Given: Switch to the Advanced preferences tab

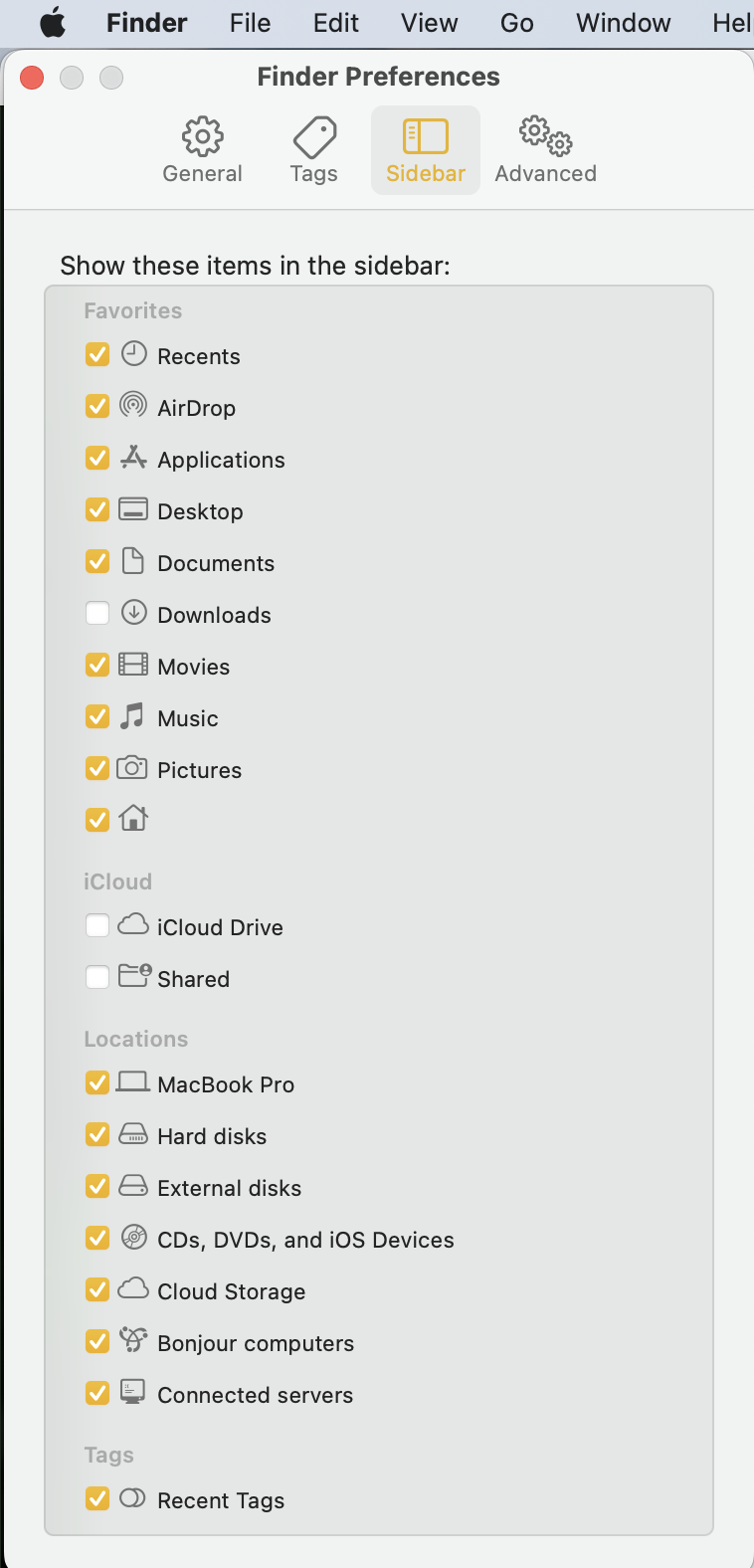Looking at the screenshot, I should coord(545,149).
